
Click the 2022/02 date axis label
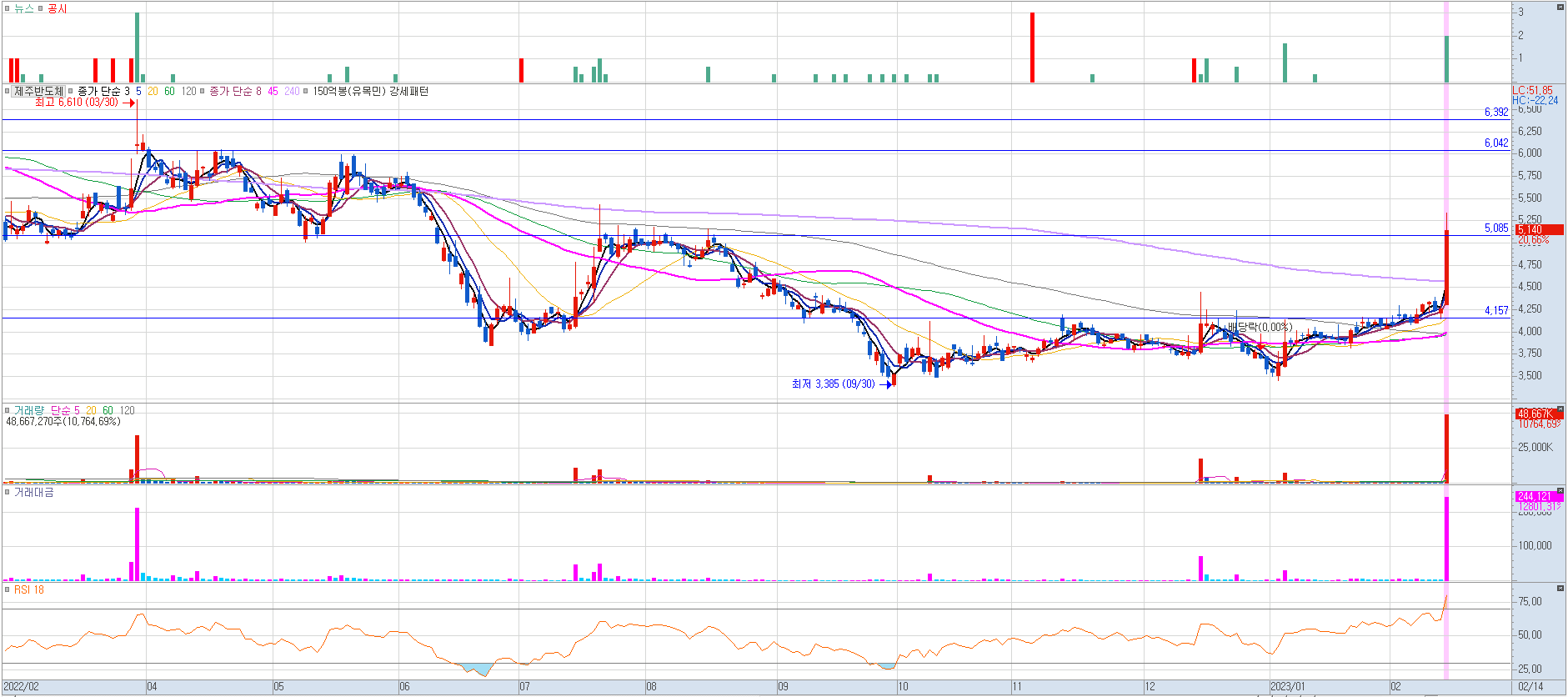[22, 687]
